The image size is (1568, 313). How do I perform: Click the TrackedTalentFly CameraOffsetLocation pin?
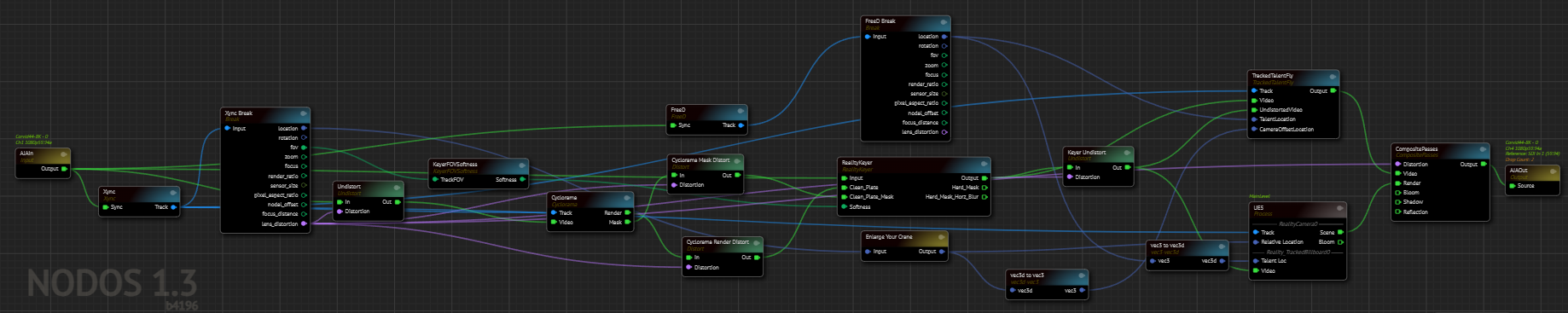(1254, 130)
